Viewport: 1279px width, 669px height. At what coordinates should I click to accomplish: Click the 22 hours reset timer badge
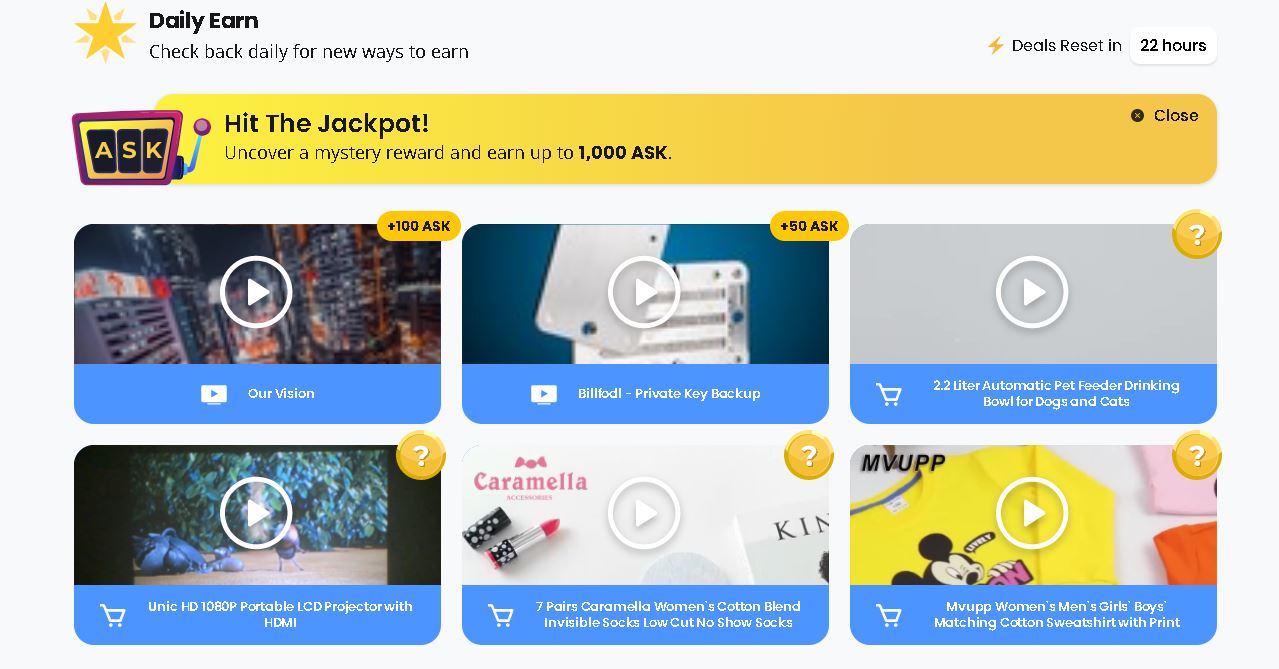coord(1173,45)
